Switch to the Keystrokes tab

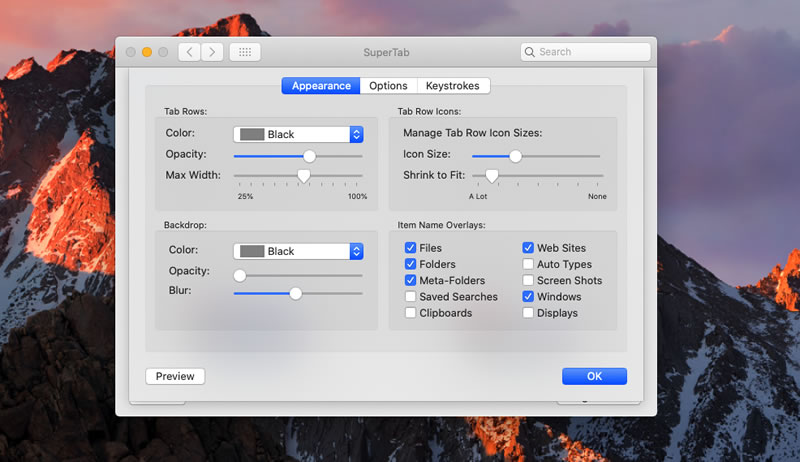453,86
